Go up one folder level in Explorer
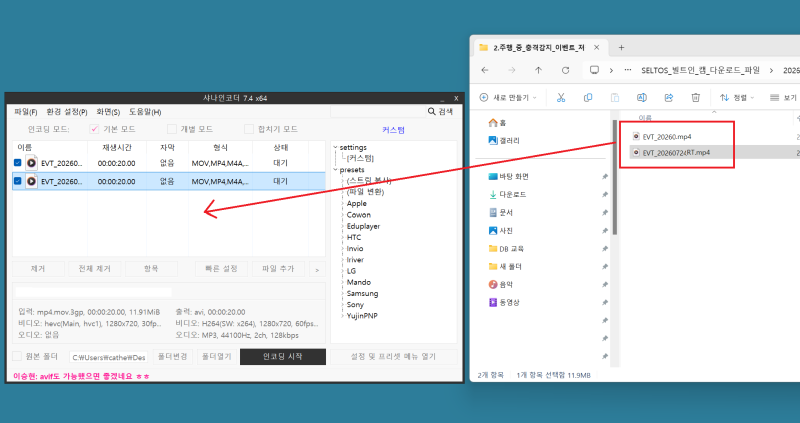Image resolution: width=800 pixels, height=423 pixels. coord(538,70)
